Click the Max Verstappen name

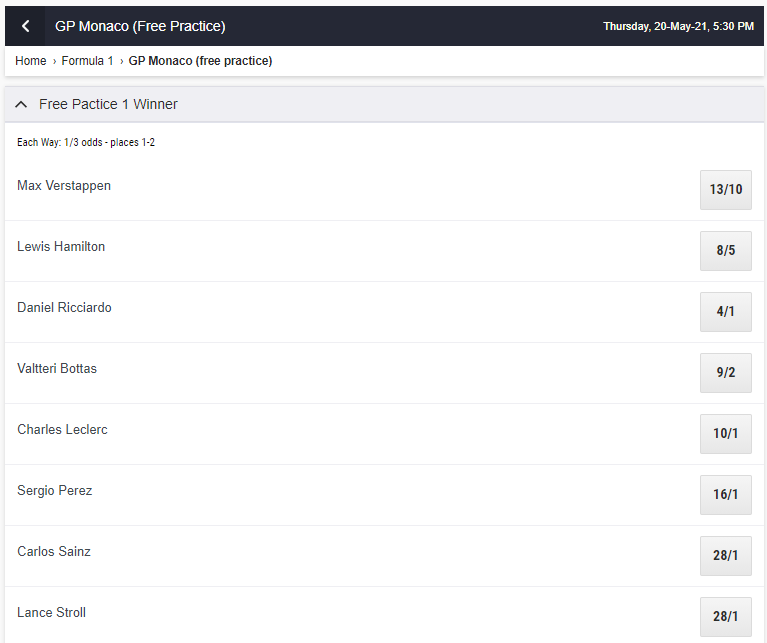pos(64,186)
